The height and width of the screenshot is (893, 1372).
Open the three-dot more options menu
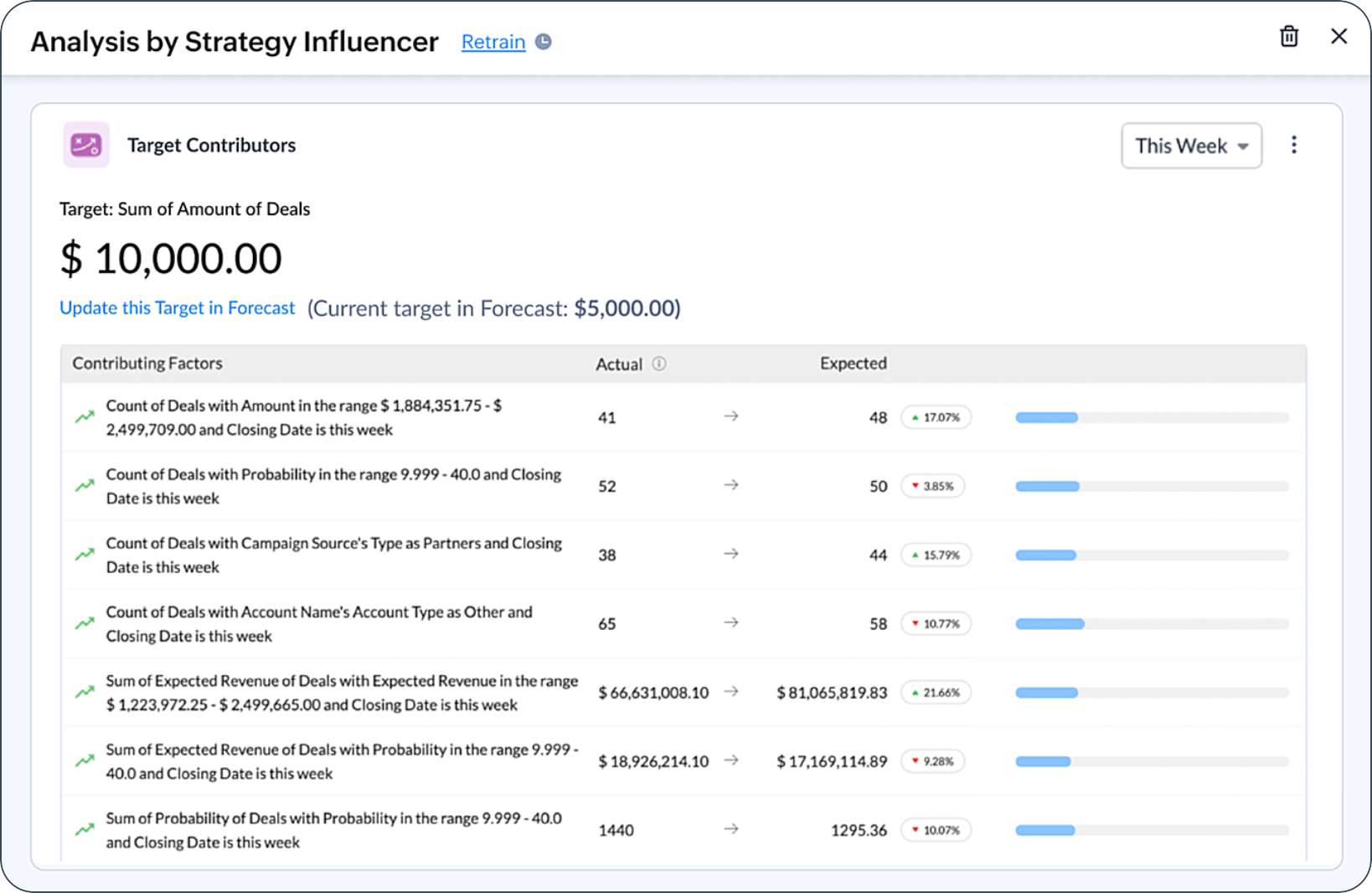click(x=1294, y=145)
